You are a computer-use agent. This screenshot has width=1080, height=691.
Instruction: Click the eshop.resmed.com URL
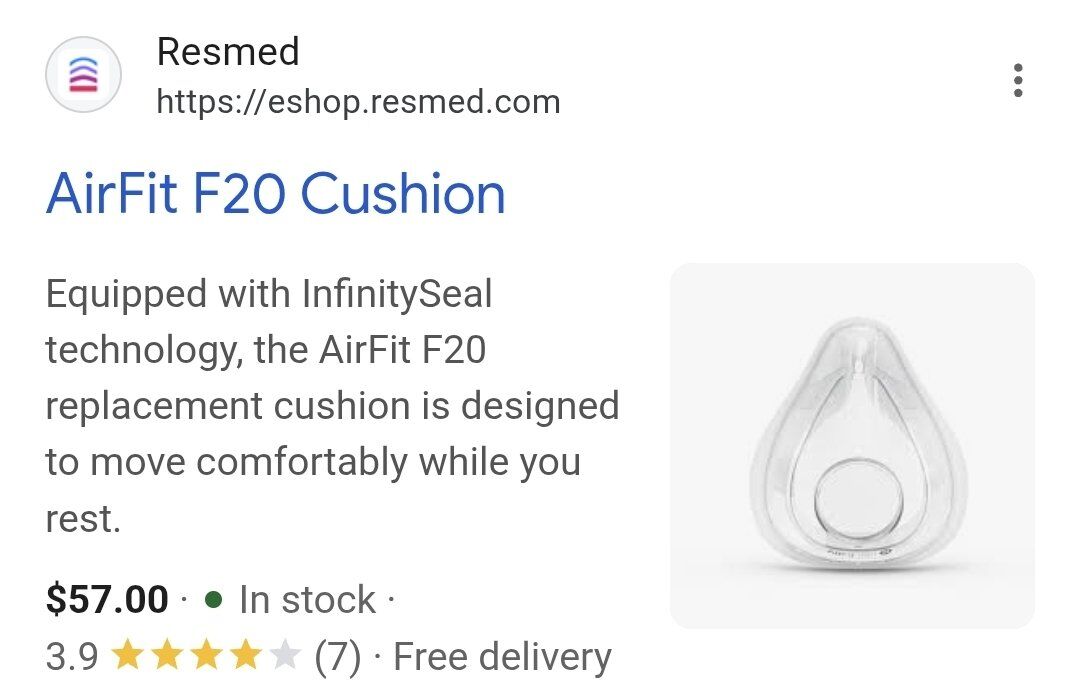(358, 101)
